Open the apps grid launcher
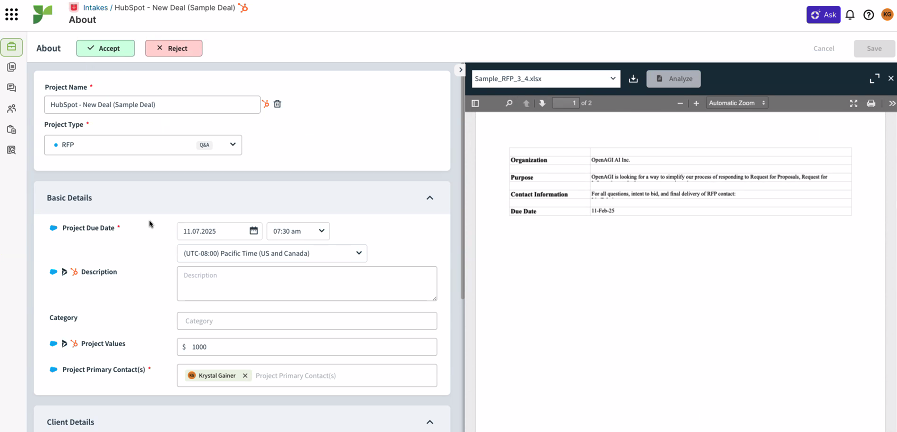This screenshot has width=897, height=432. (11, 14)
